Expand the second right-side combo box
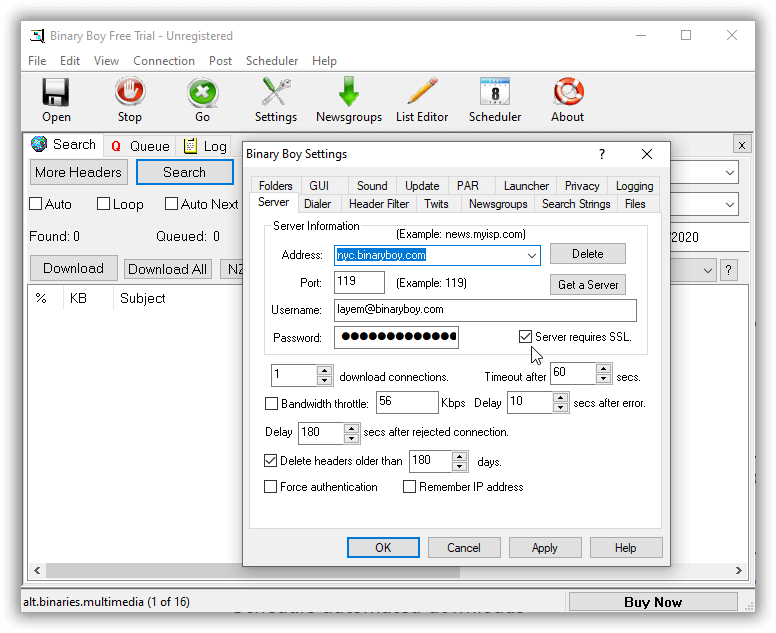 tap(729, 204)
